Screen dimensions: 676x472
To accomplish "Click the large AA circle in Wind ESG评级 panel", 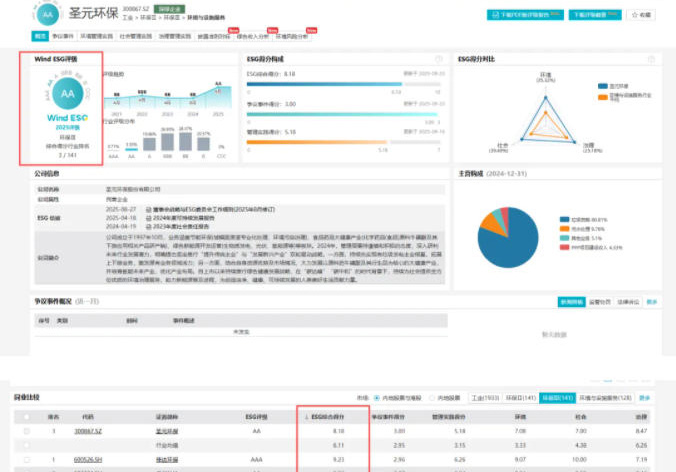I will [x=68, y=94].
